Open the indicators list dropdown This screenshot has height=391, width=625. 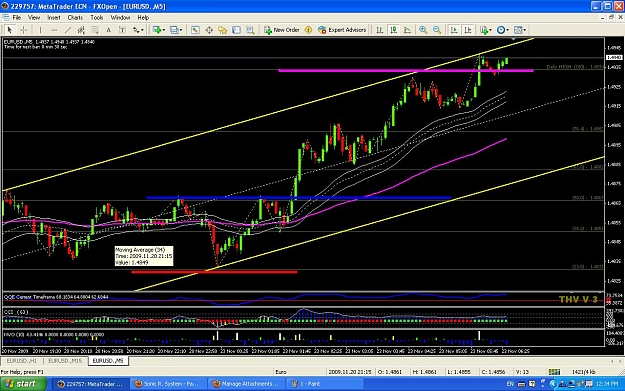[x=485, y=30]
